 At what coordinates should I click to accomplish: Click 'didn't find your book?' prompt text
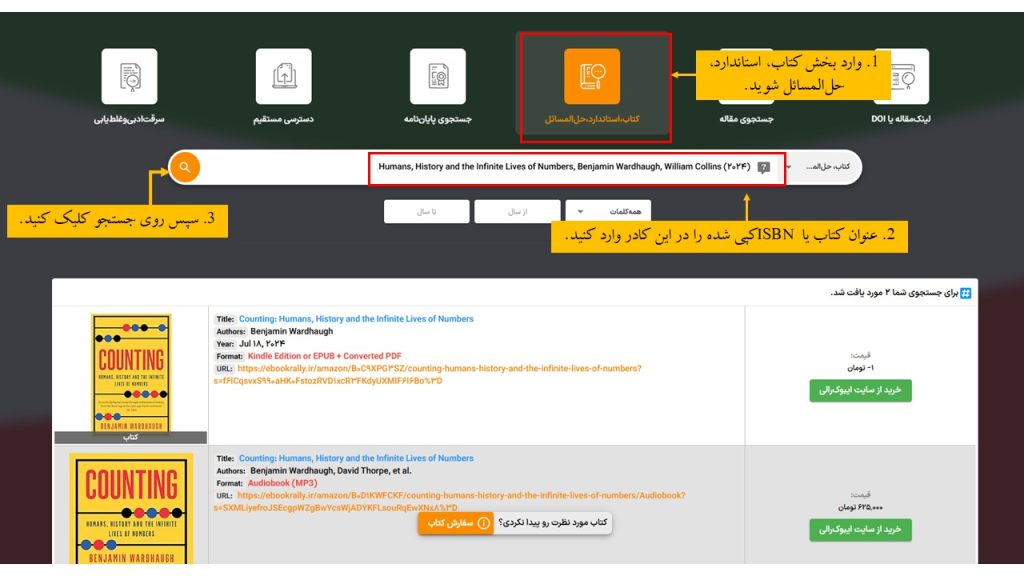tap(552, 523)
